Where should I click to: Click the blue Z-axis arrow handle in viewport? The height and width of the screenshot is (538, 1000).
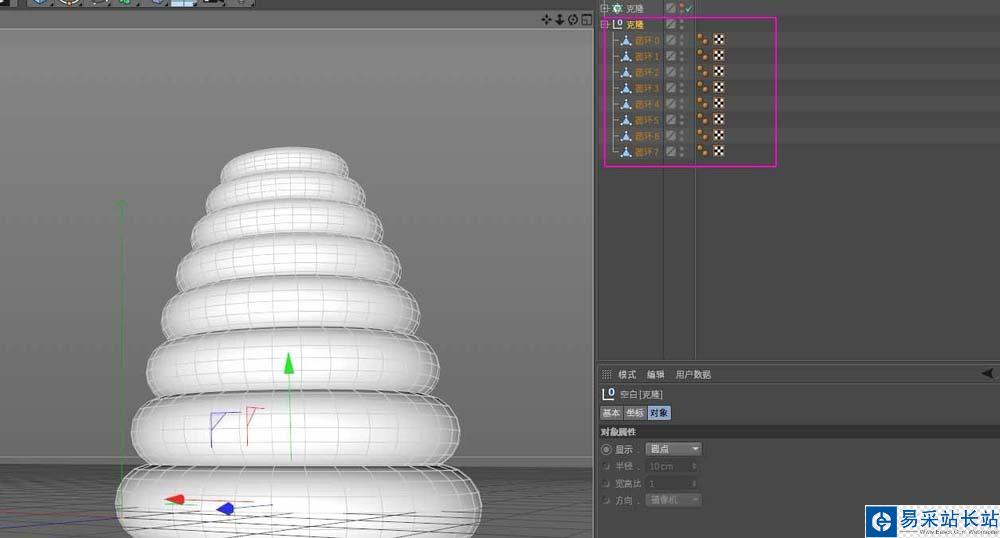pos(225,508)
